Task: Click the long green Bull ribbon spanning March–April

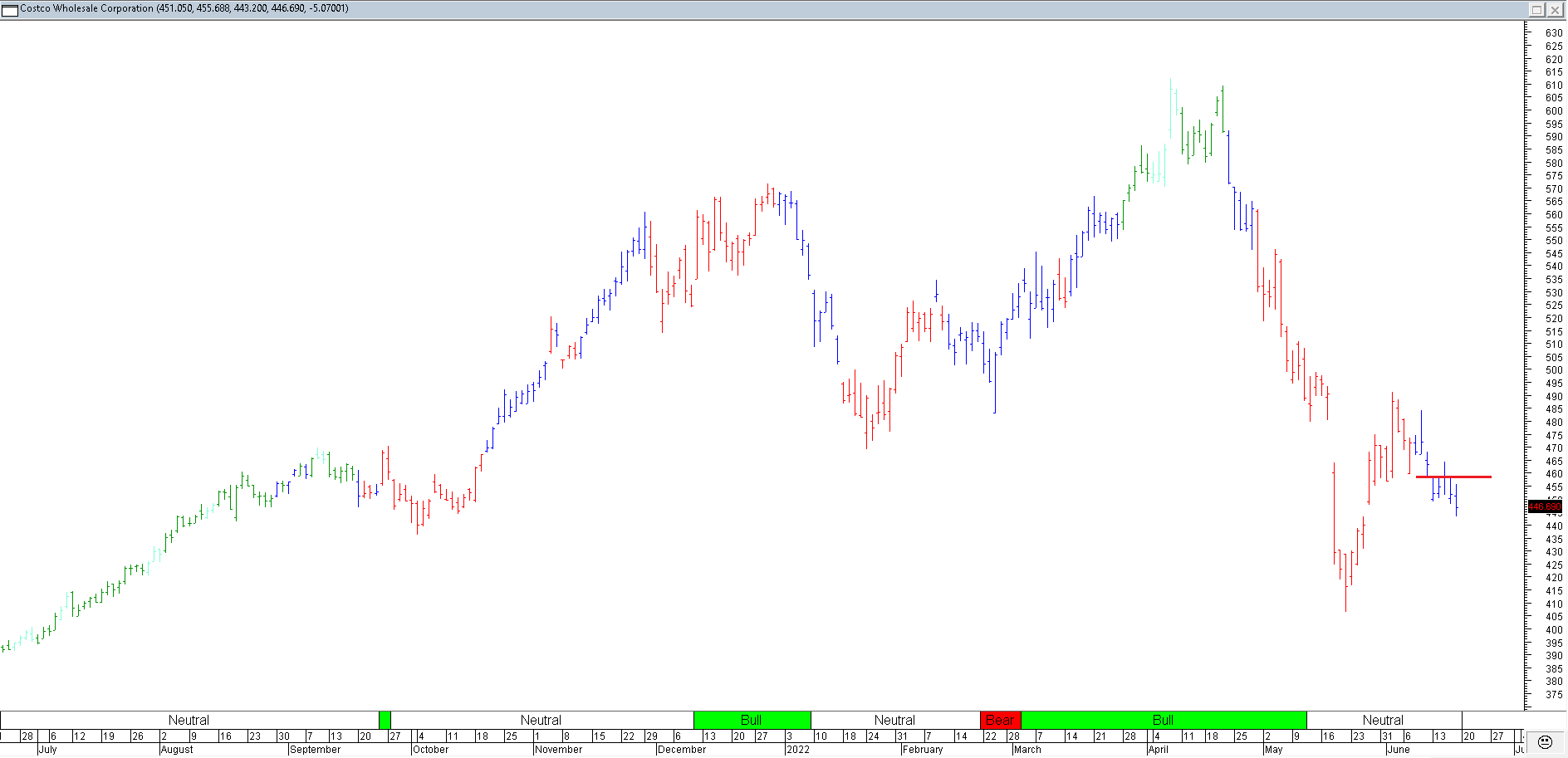Action: click(x=1163, y=720)
